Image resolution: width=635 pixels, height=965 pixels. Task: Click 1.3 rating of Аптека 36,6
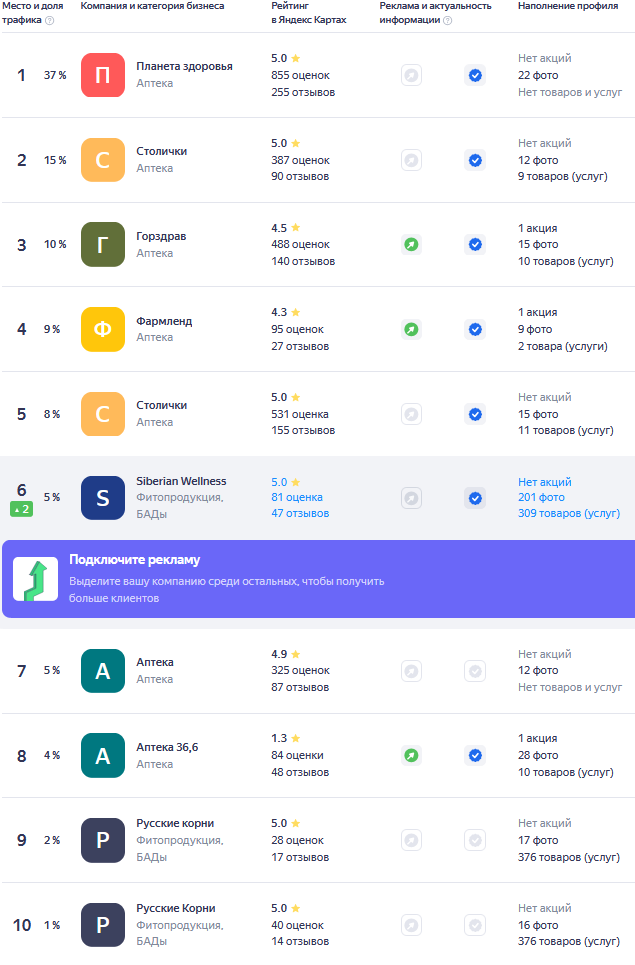coord(279,738)
